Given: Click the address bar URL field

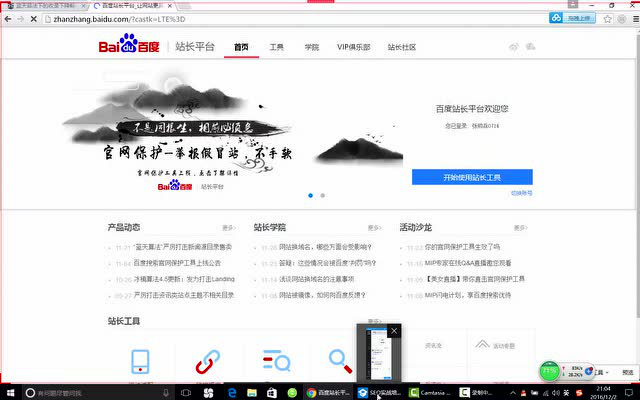Looking at the screenshot, I should click(294, 19).
